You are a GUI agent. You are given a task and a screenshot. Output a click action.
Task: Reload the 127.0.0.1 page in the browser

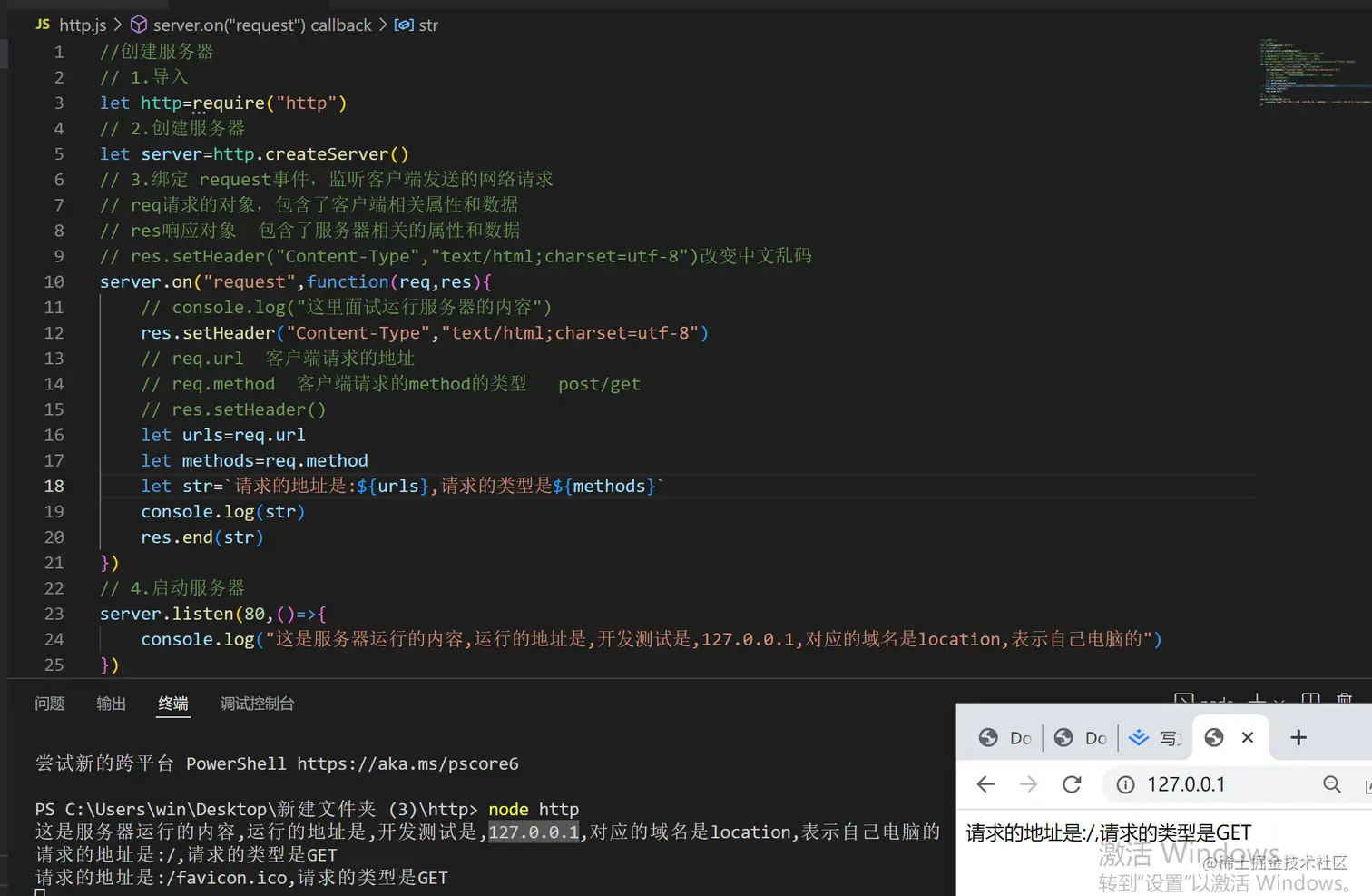1072,784
